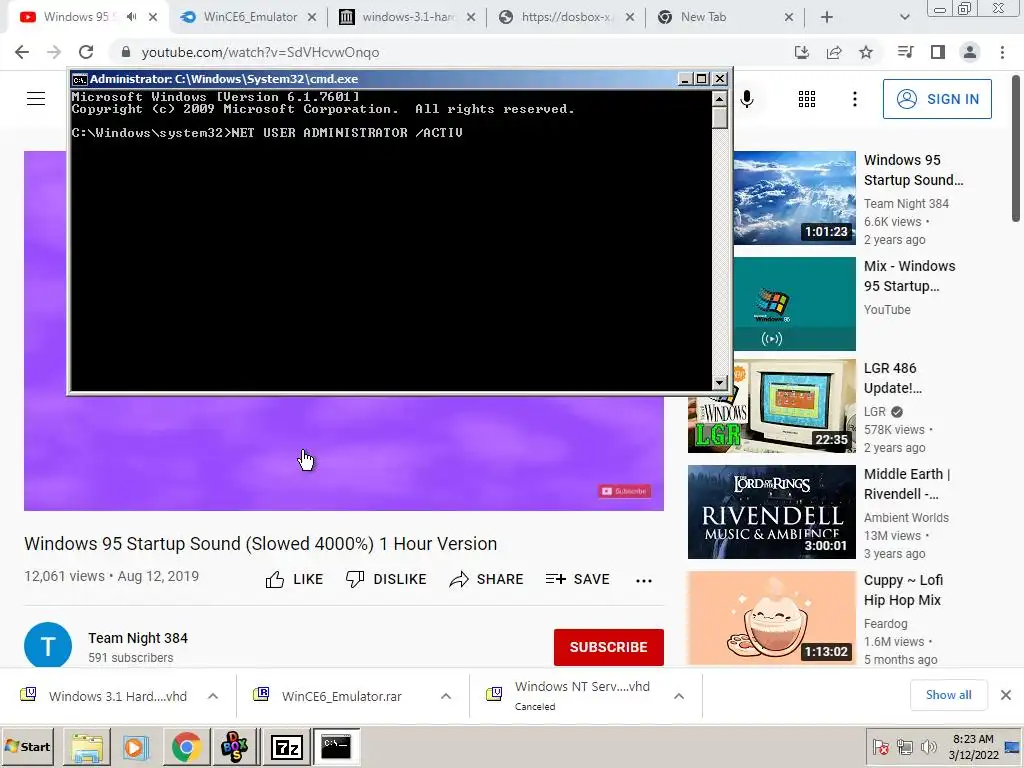Click the address bar URL
Viewport: 1024px width, 768px height.
[260, 52]
